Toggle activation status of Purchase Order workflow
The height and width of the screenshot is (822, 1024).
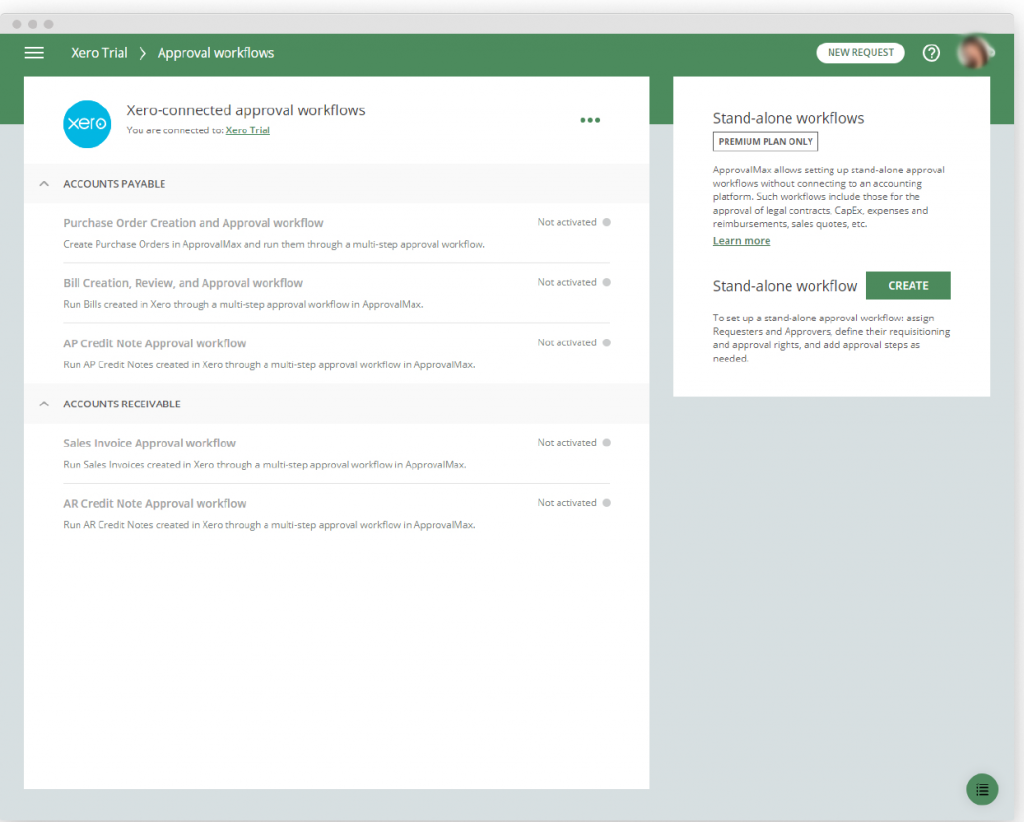click(607, 222)
